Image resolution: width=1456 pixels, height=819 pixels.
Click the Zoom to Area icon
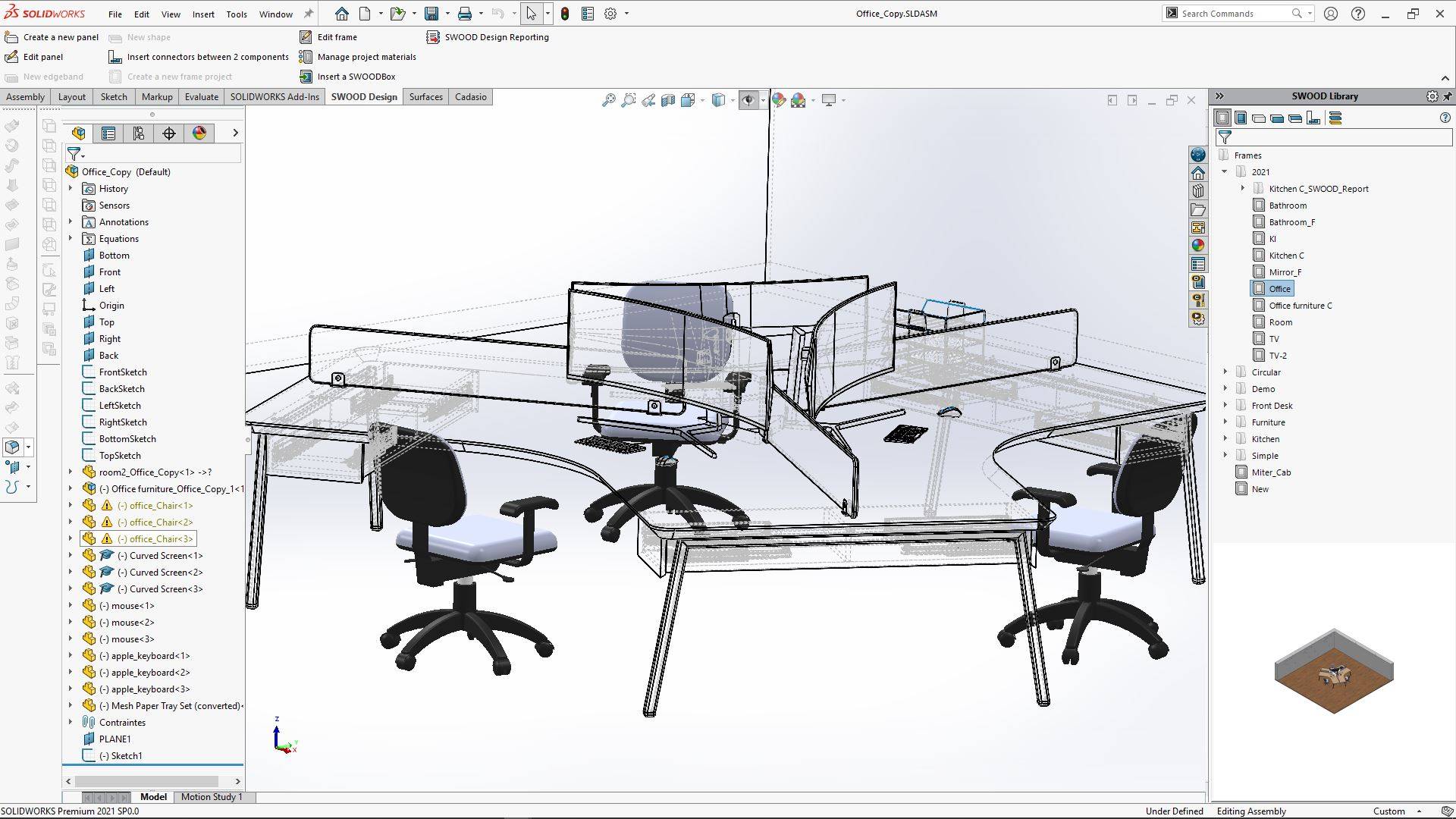pyautogui.click(x=628, y=100)
